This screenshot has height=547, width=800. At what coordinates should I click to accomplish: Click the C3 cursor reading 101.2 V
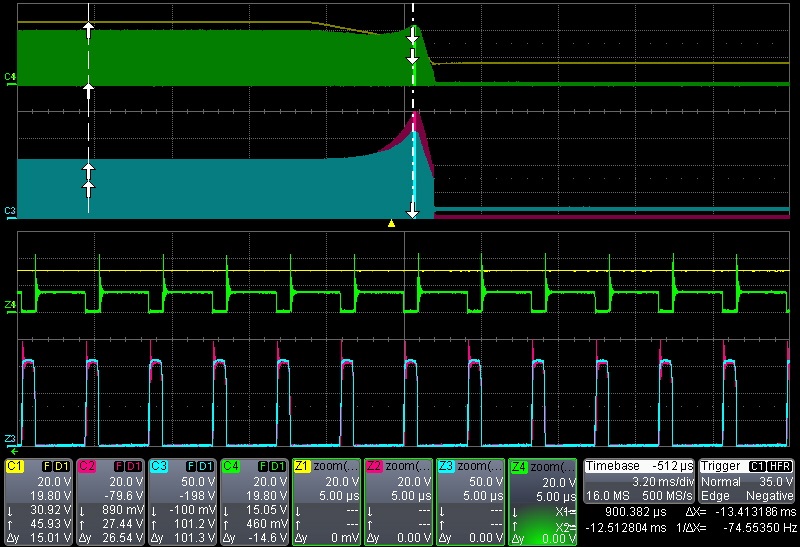(x=195, y=524)
